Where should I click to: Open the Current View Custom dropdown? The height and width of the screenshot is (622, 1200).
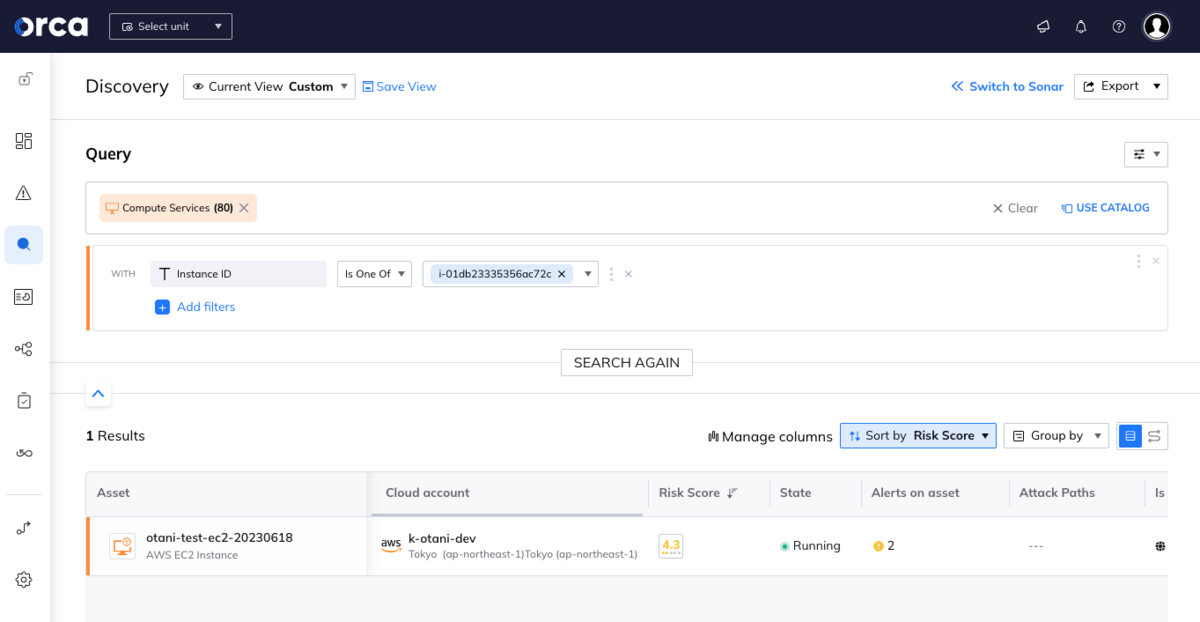click(x=269, y=87)
